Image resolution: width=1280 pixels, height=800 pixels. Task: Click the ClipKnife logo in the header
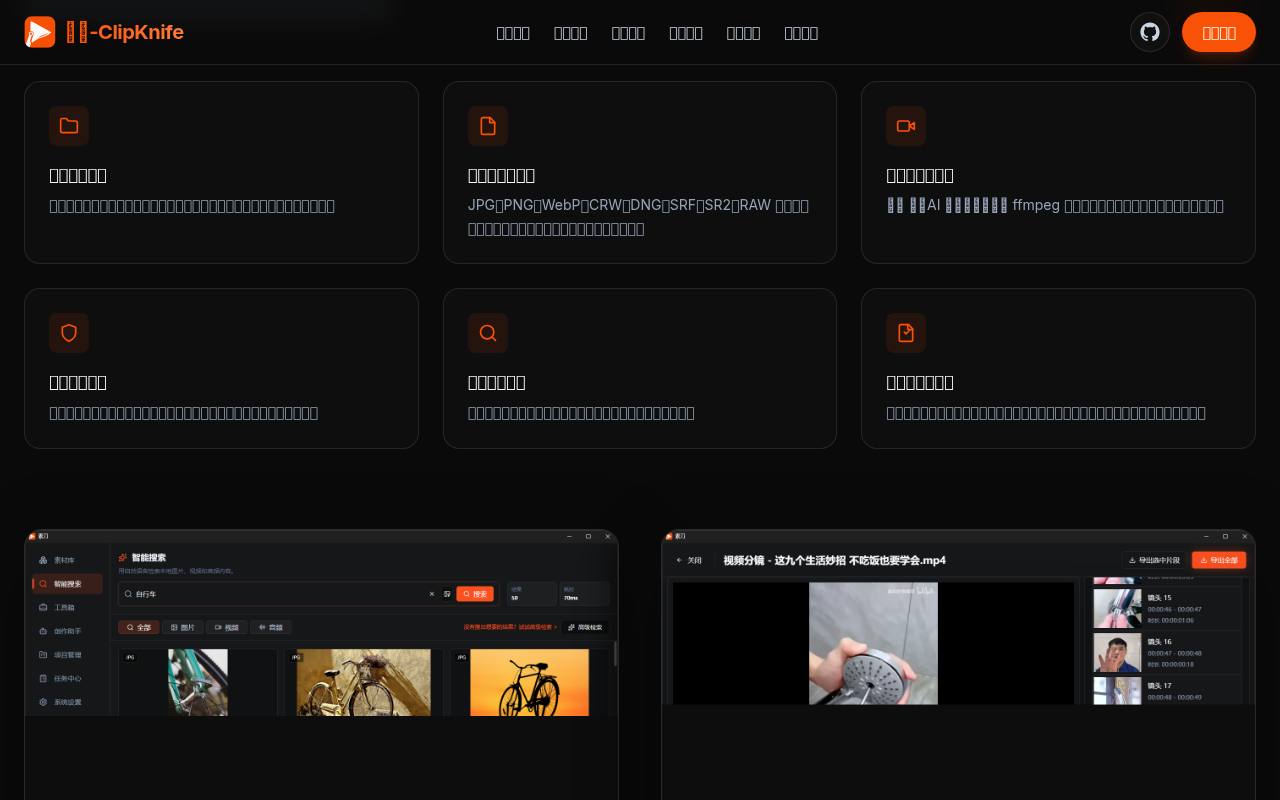pyautogui.click(x=104, y=32)
